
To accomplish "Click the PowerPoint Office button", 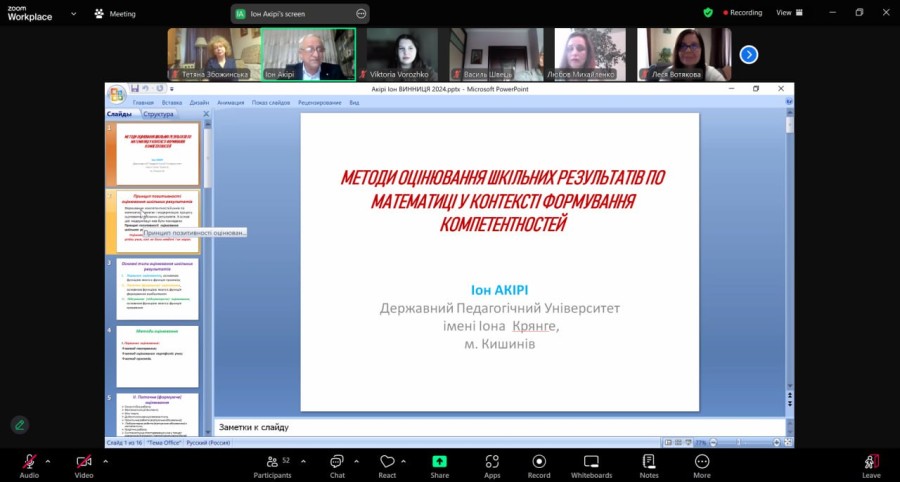I will click(x=117, y=95).
